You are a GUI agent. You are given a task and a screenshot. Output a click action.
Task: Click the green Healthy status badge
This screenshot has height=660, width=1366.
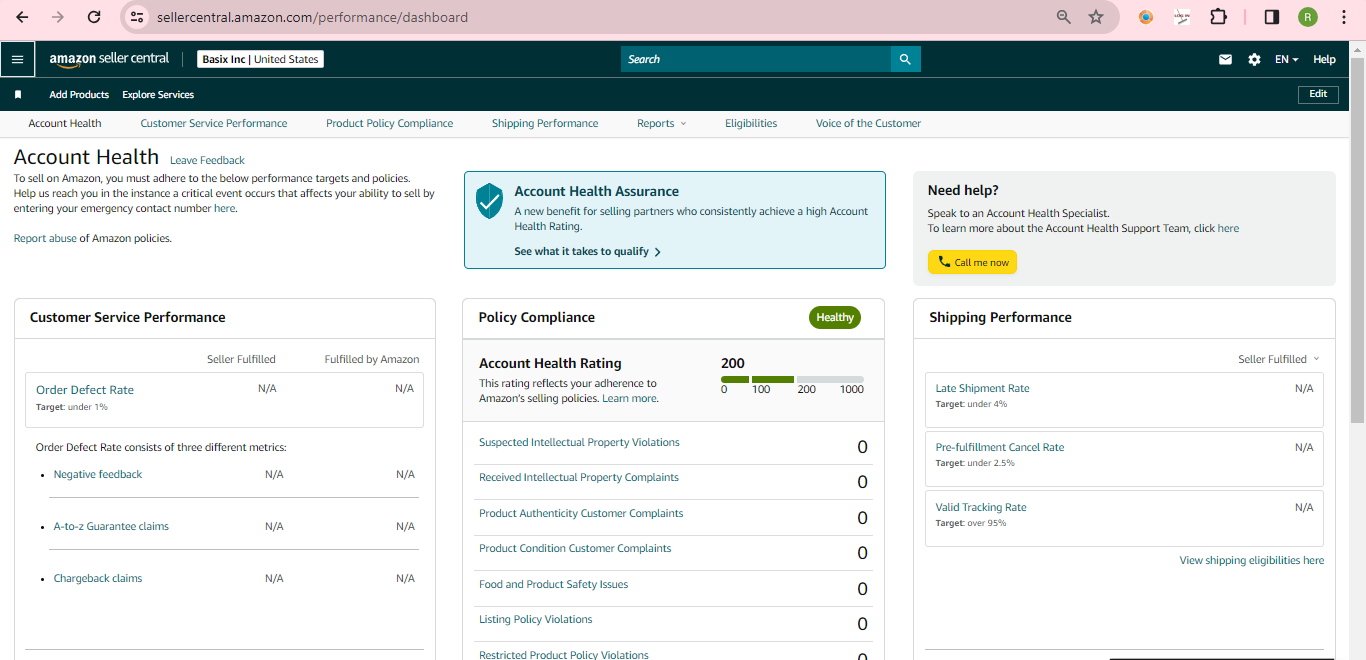(x=835, y=317)
